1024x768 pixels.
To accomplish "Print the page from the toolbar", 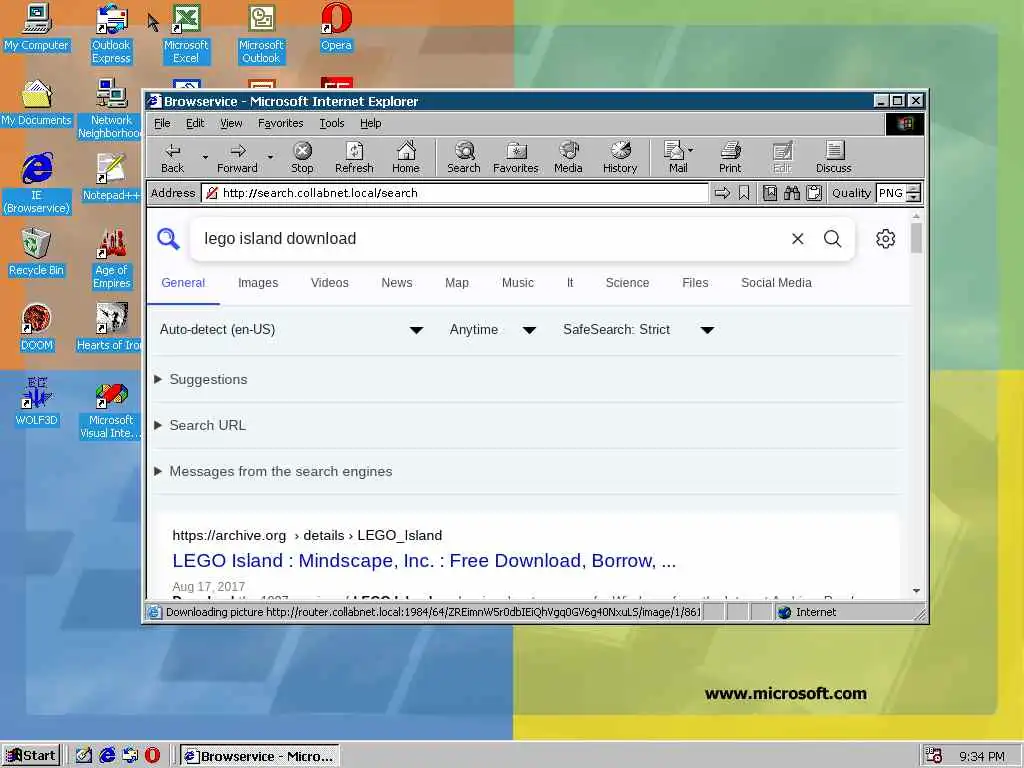I will coord(730,158).
